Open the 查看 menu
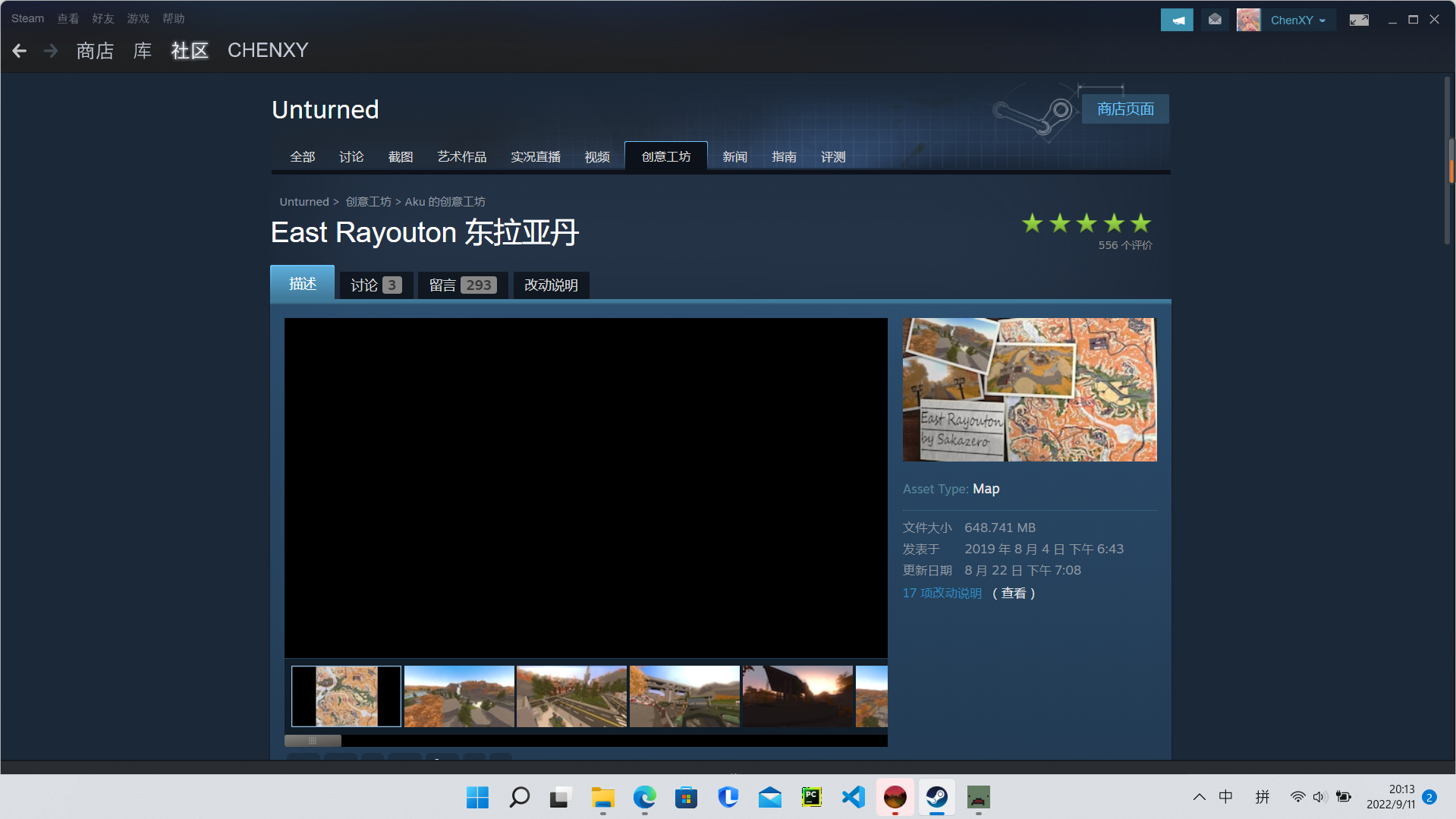1456x819 pixels. 68,18
